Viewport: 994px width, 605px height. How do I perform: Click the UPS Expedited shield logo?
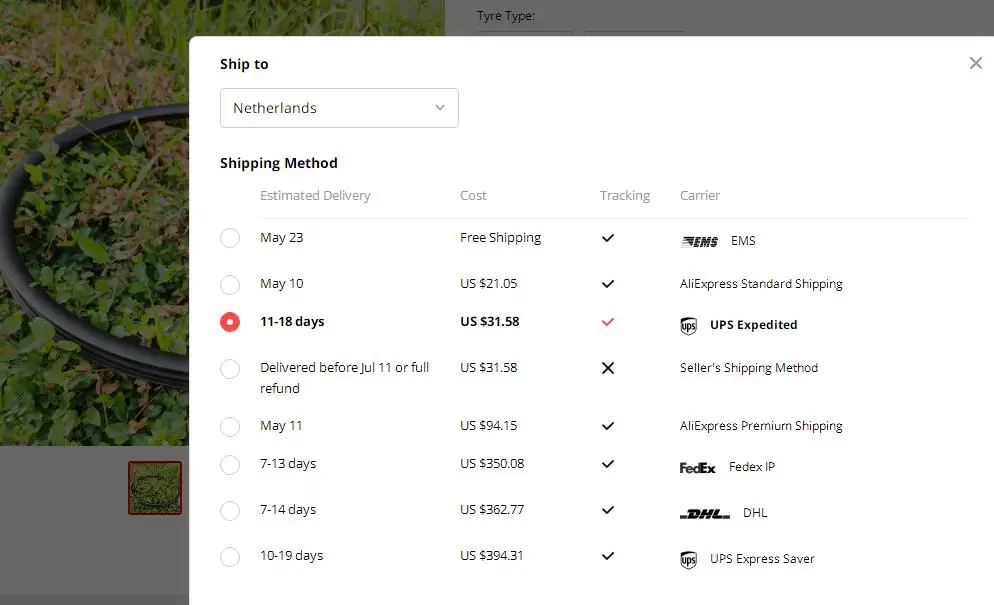pyautogui.click(x=688, y=325)
